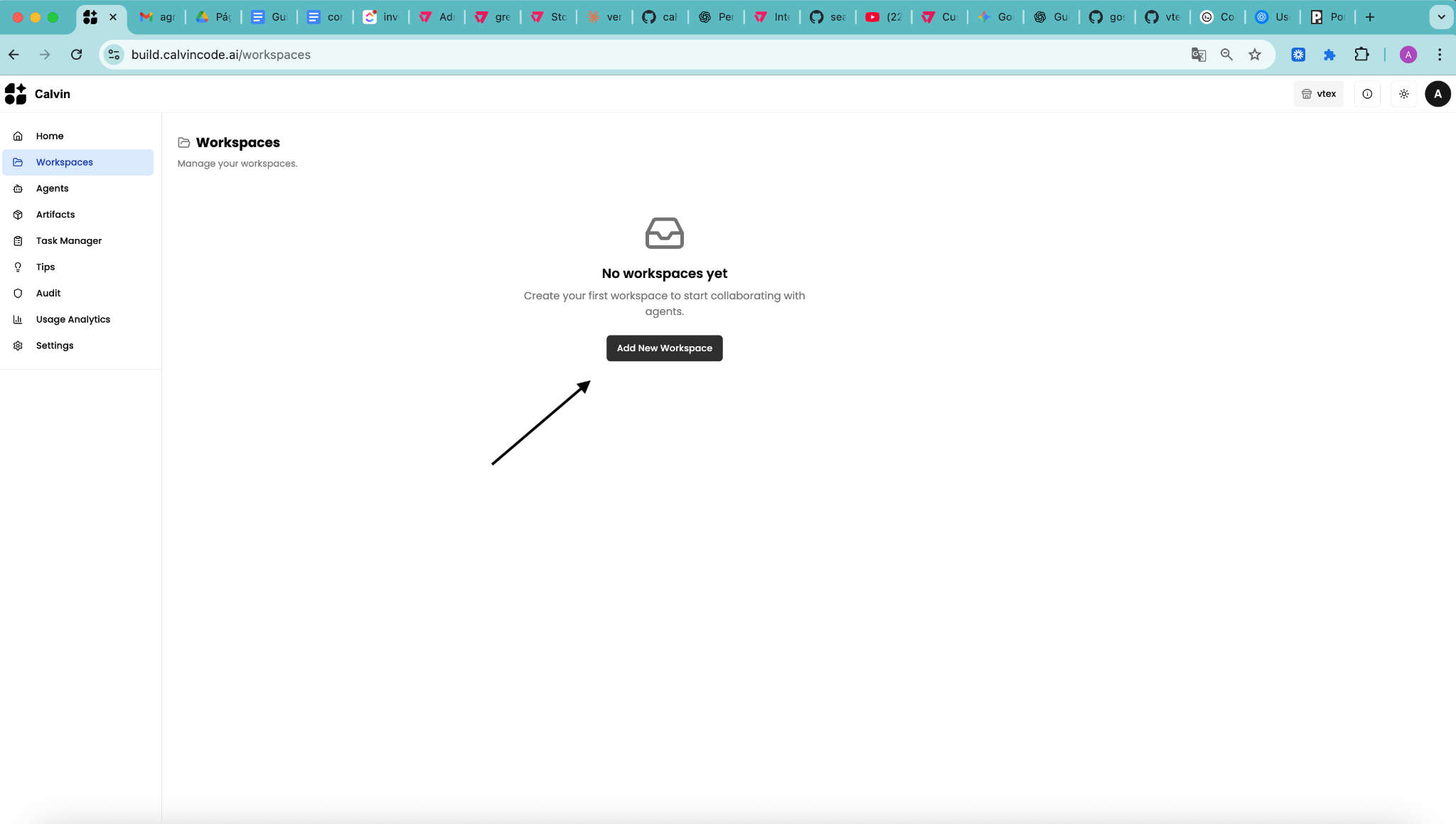Screen dimensions: 1456x824
Task: Open Task Manager in sidebar
Action: (68, 241)
